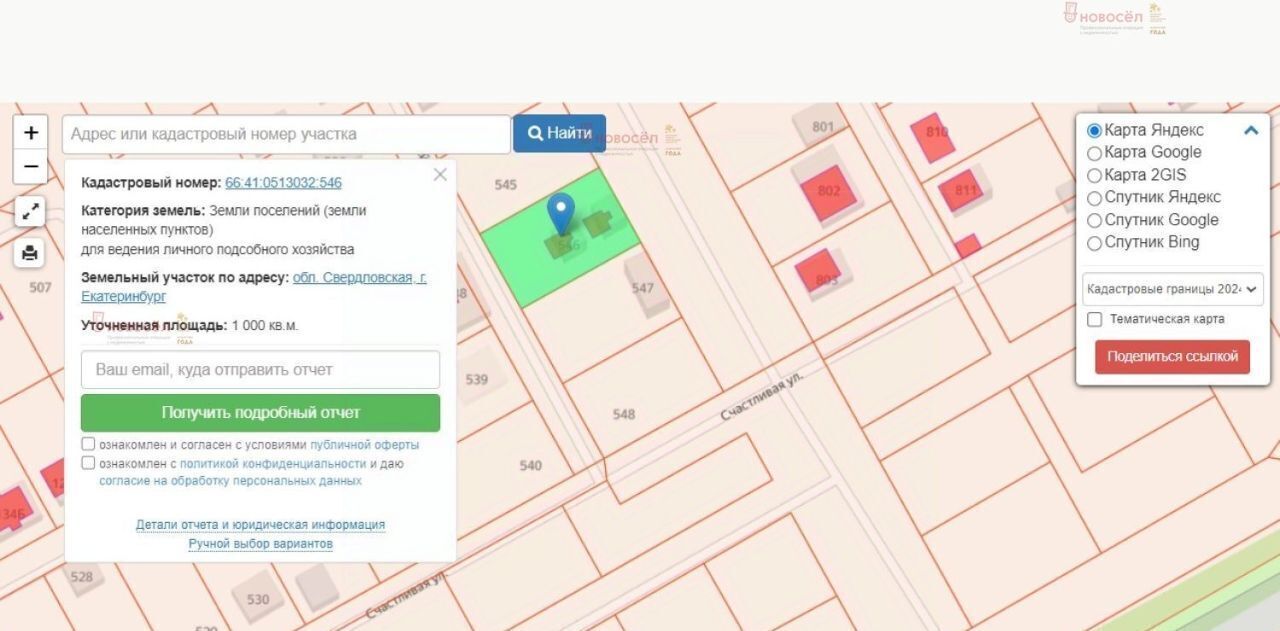
Task: Click the printer icon to print map
Action: point(30,253)
